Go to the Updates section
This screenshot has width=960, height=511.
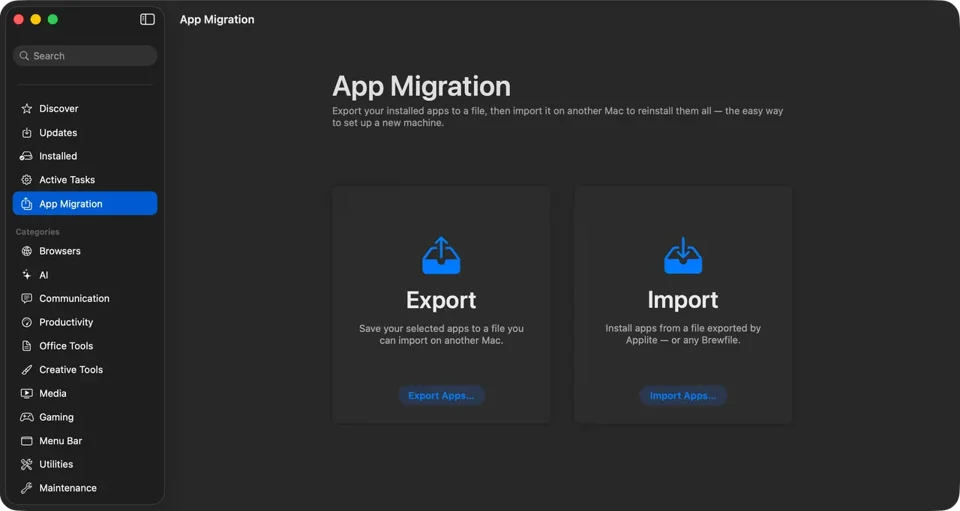tap(85, 132)
